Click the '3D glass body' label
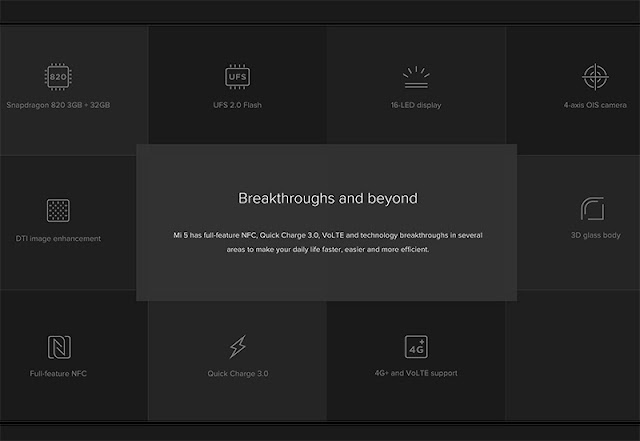The width and height of the screenshot is (640, 441). (x=596, y=235)
